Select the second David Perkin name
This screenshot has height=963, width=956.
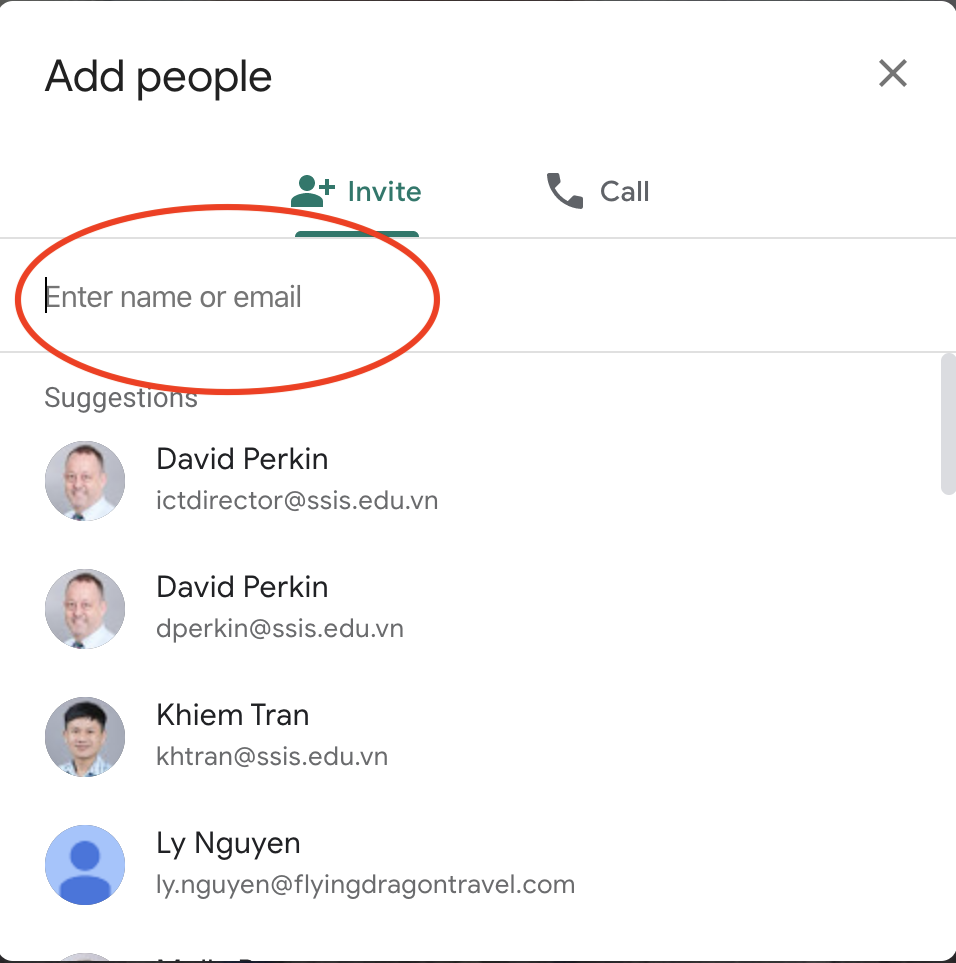click(242, 587)
